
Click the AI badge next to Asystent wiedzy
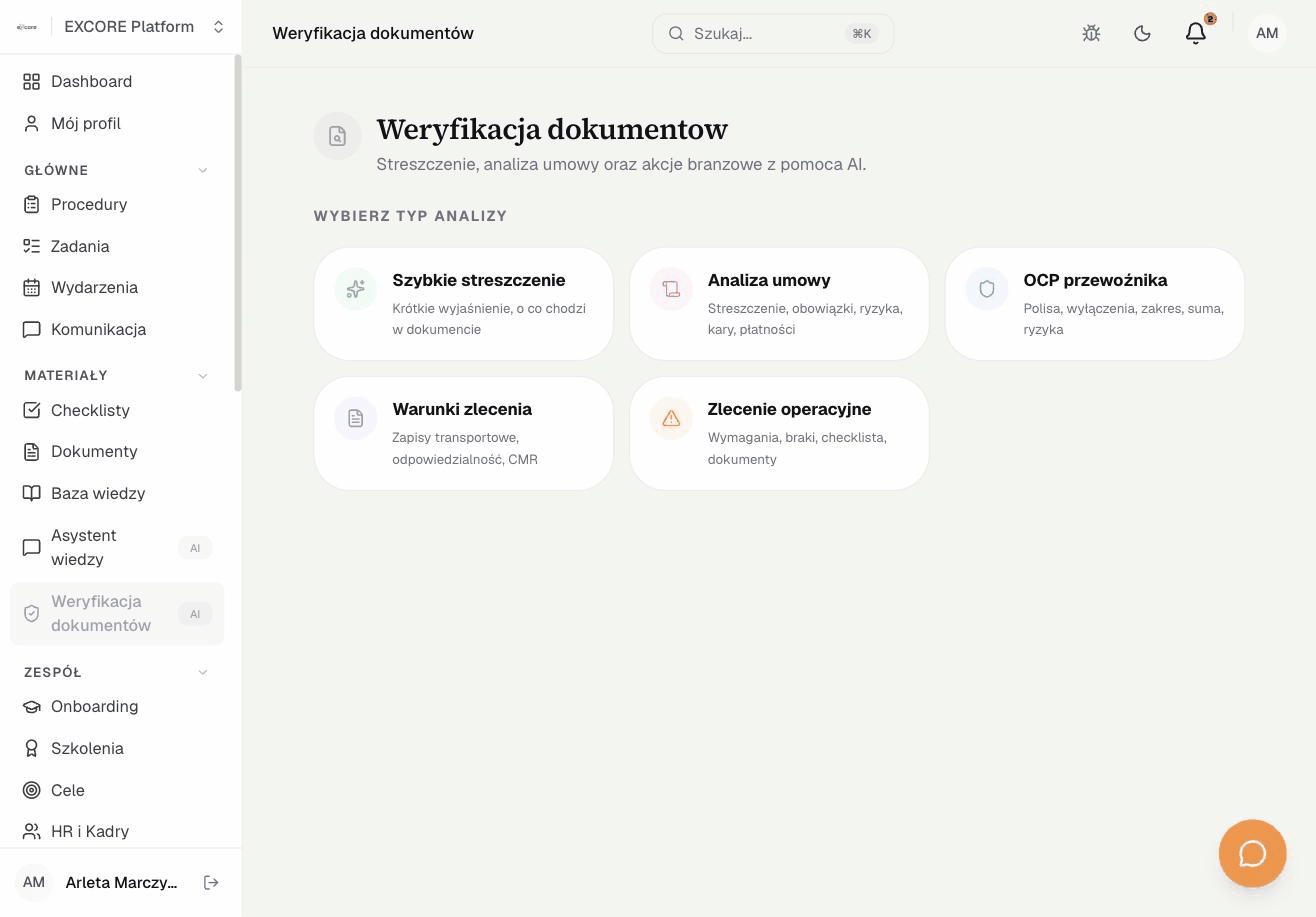click(195, 548)
